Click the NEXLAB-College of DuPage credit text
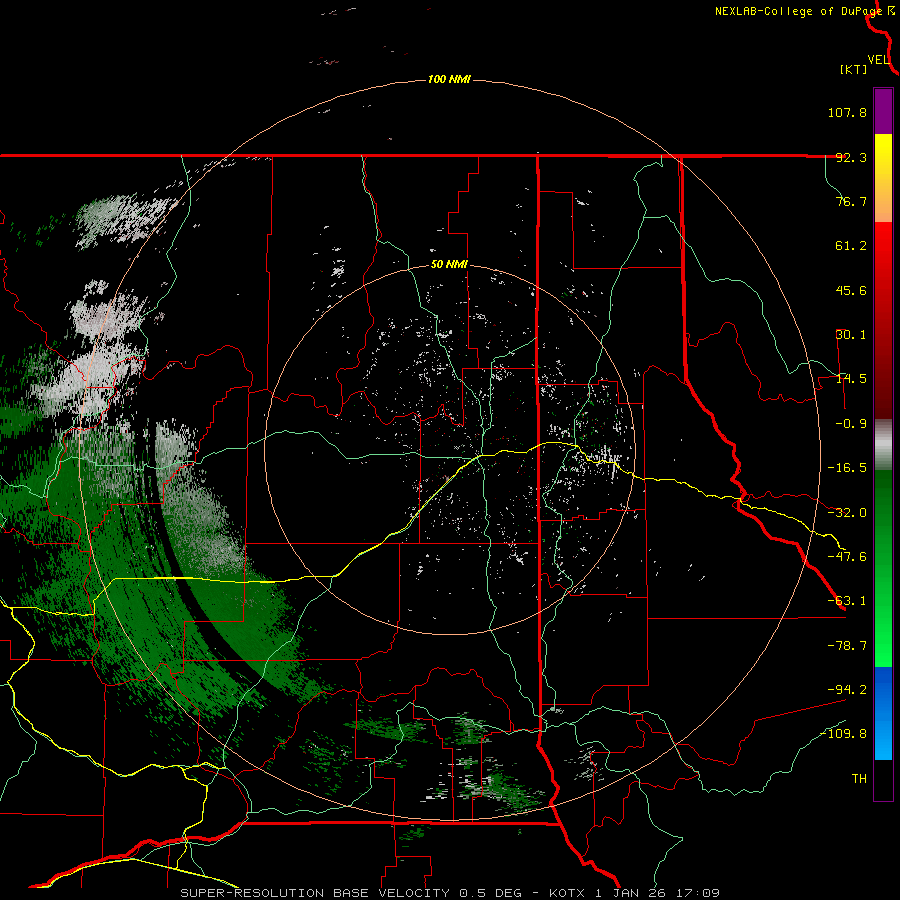The height and width of the screenshot is (900, 900). [798, 11]
